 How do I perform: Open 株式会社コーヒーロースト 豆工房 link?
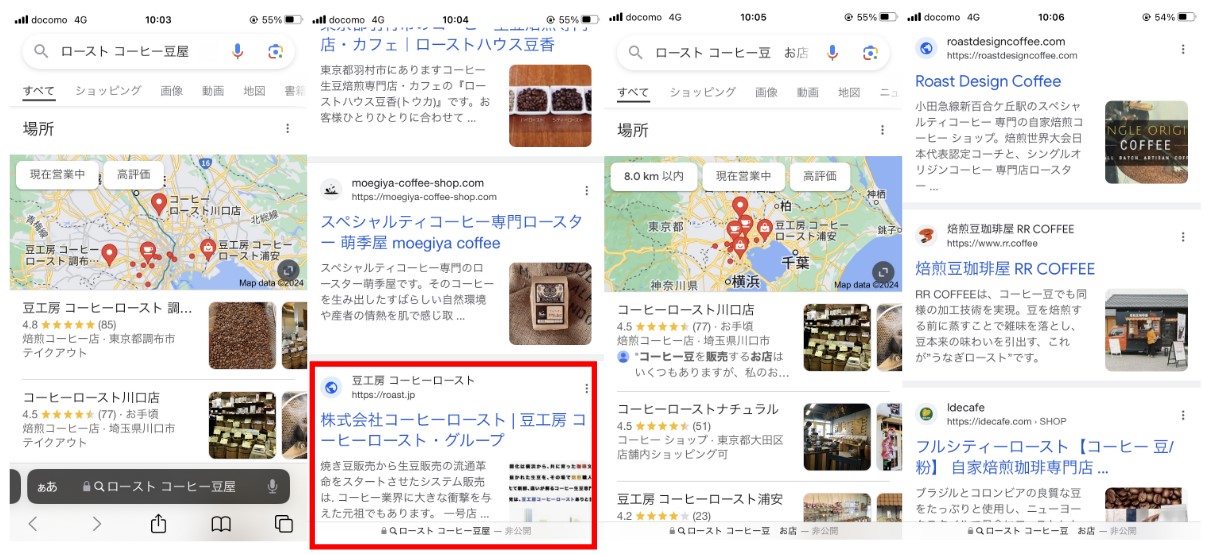[453, 429]
